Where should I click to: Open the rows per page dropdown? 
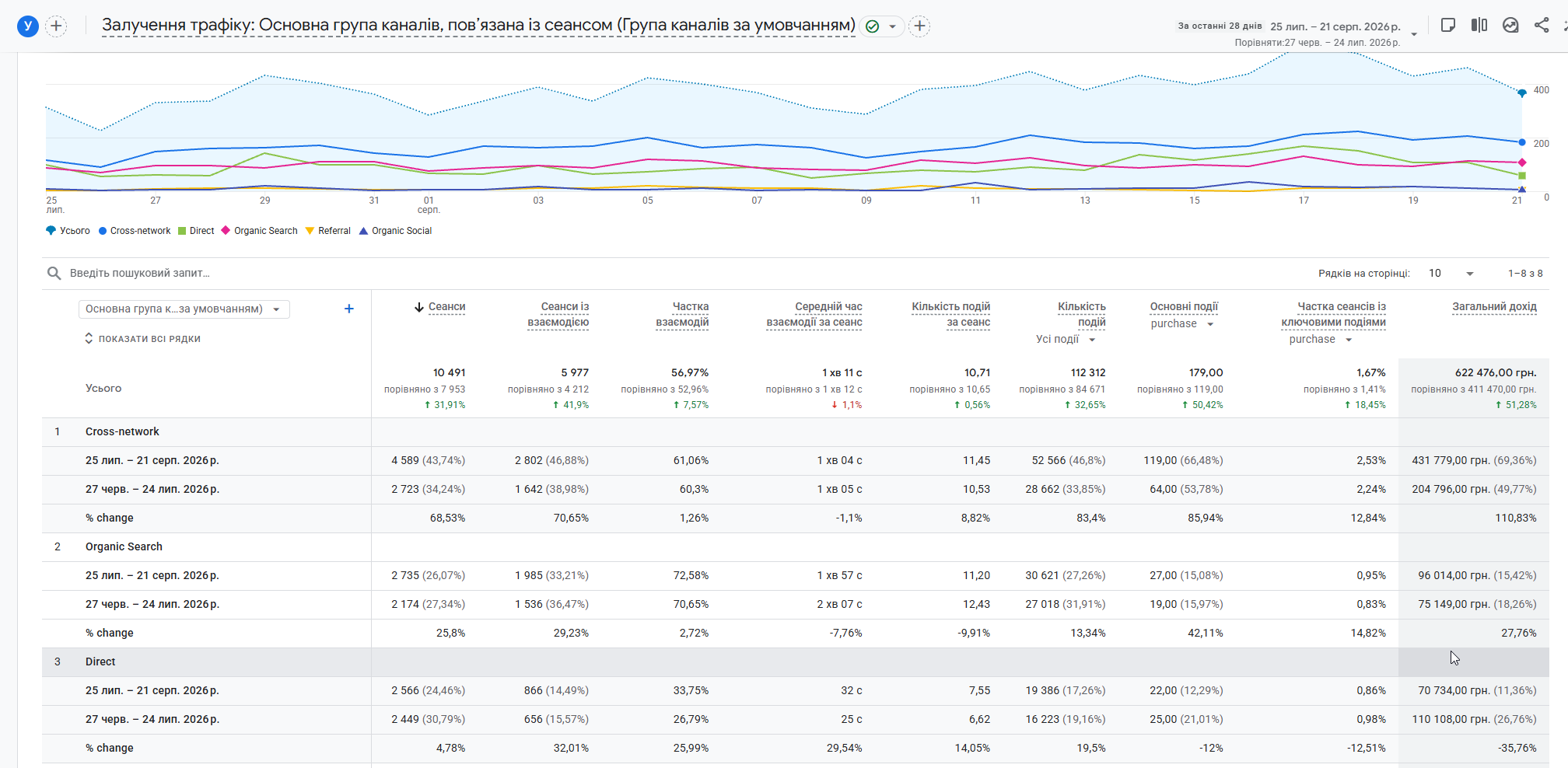1451,273
